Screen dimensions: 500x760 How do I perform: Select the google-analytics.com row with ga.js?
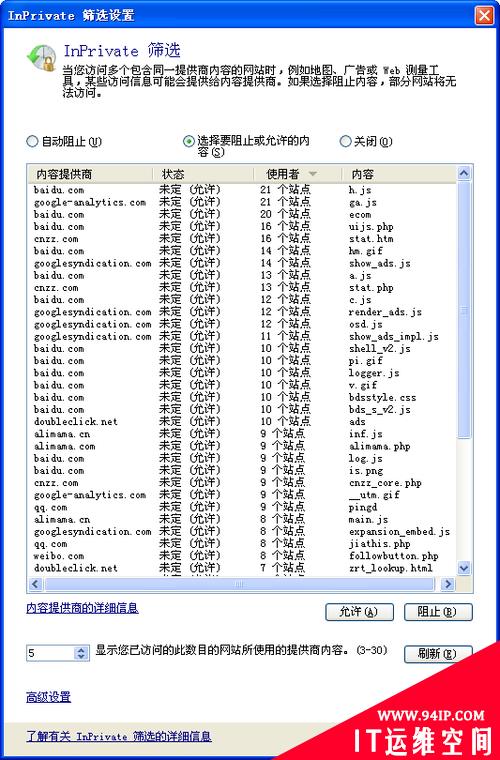242,202
